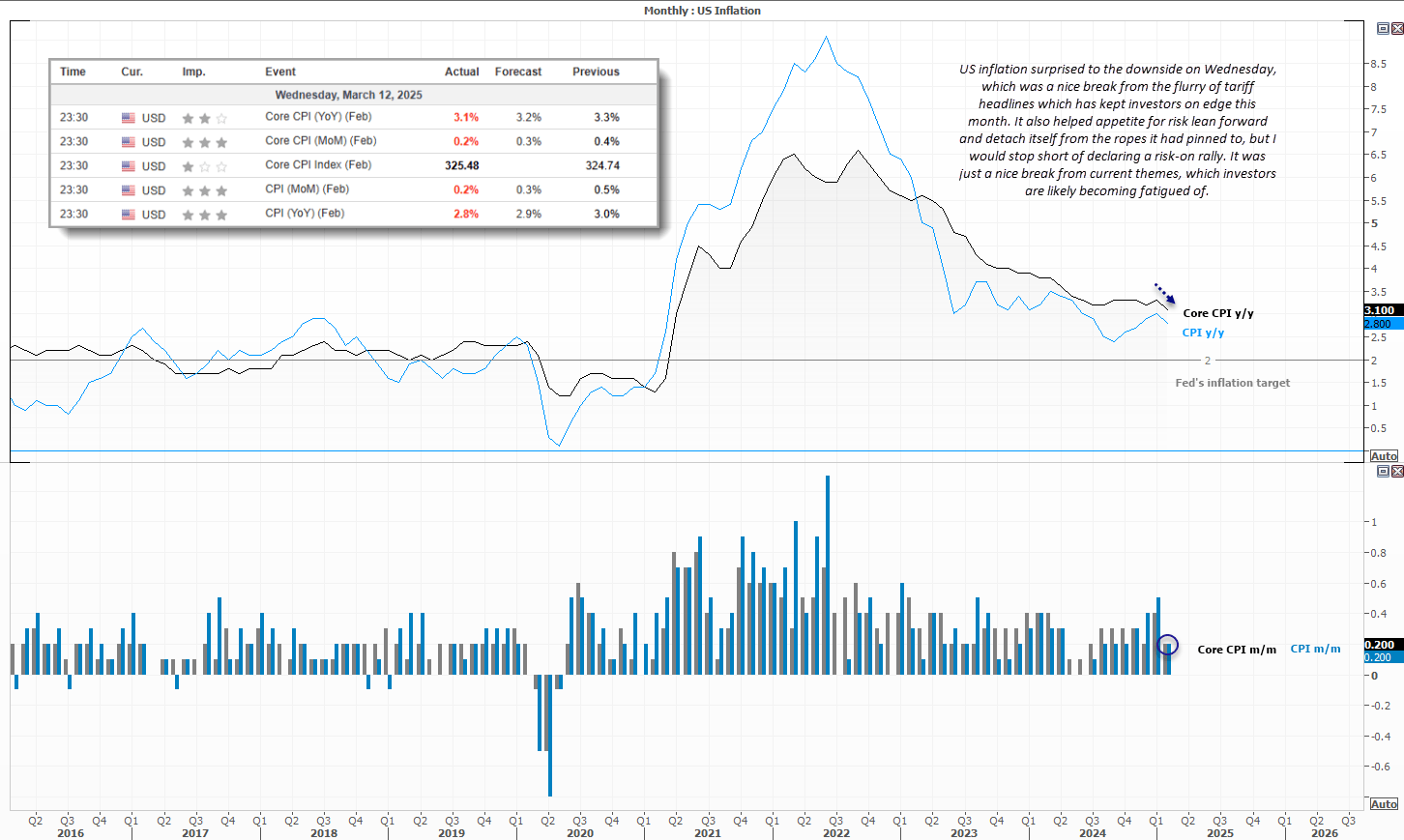Click the 'Core CPI m/m' series label
The height and width of the screenshot is (840, 1404).
1237,650
